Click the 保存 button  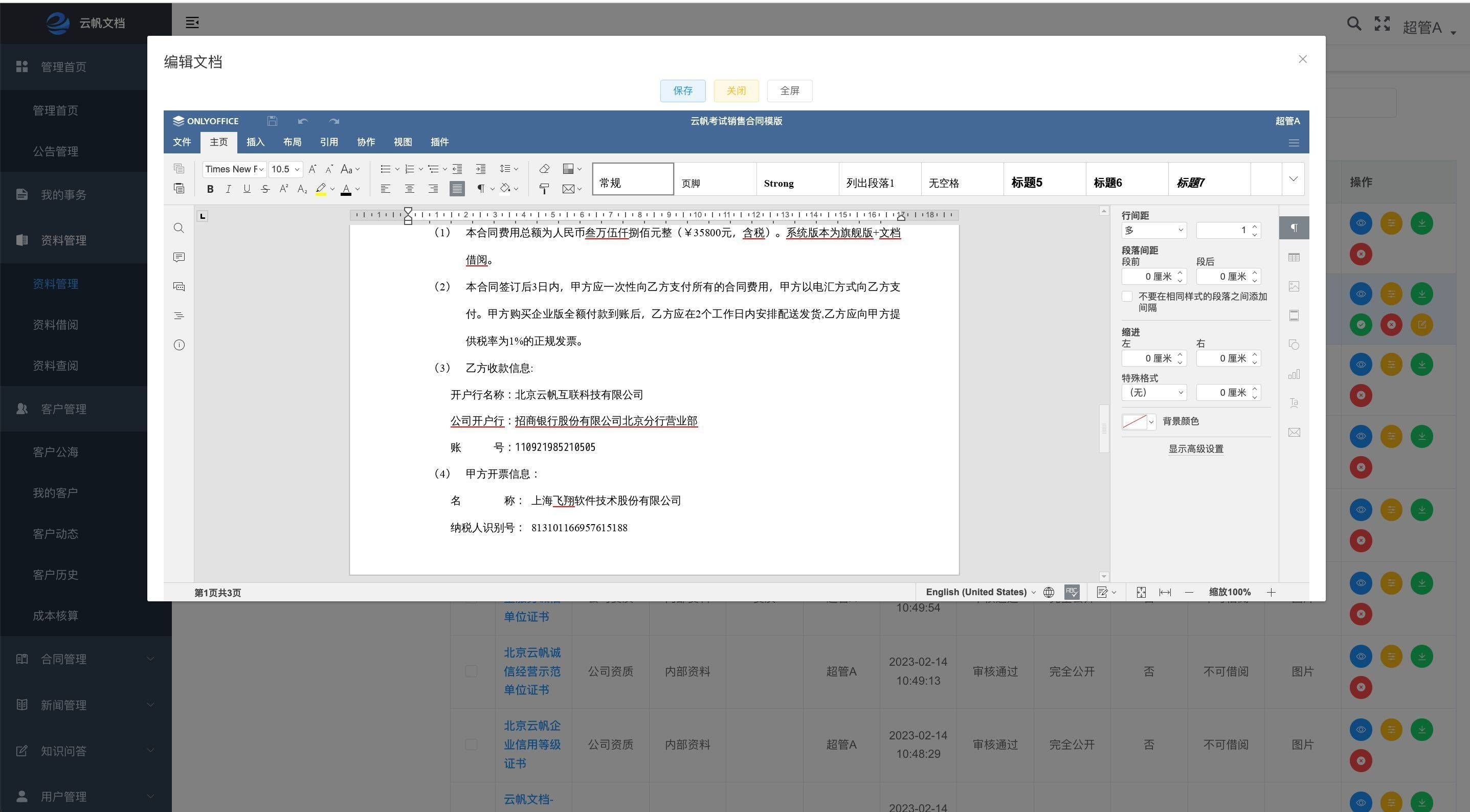pyautogui.click(x=682, y=91)
